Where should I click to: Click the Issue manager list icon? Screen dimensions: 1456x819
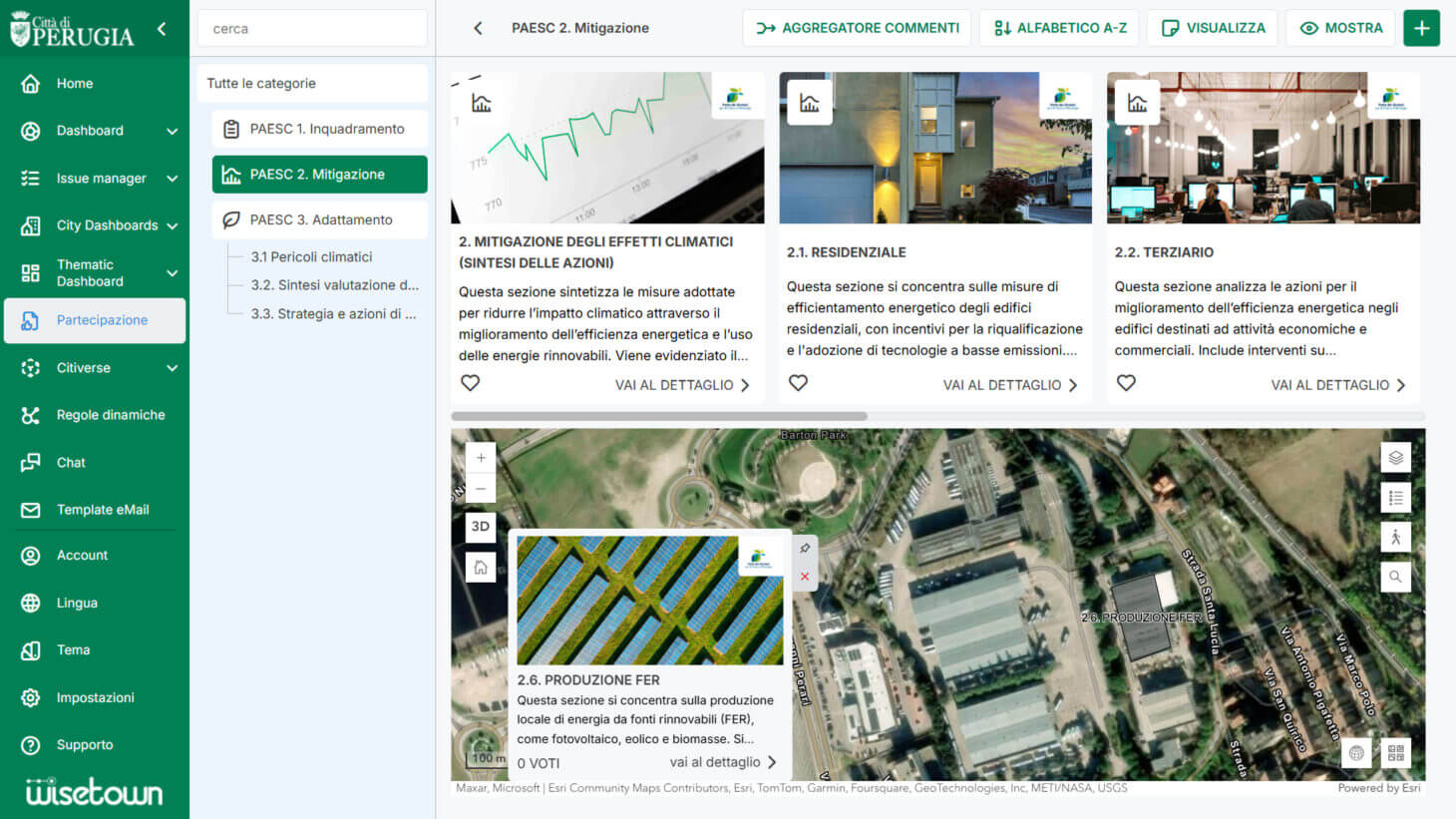click(31, 179)
